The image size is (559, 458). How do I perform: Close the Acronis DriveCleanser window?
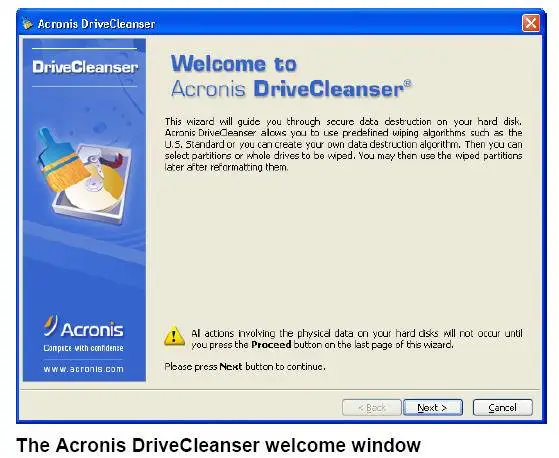click(x=531, y=24)
